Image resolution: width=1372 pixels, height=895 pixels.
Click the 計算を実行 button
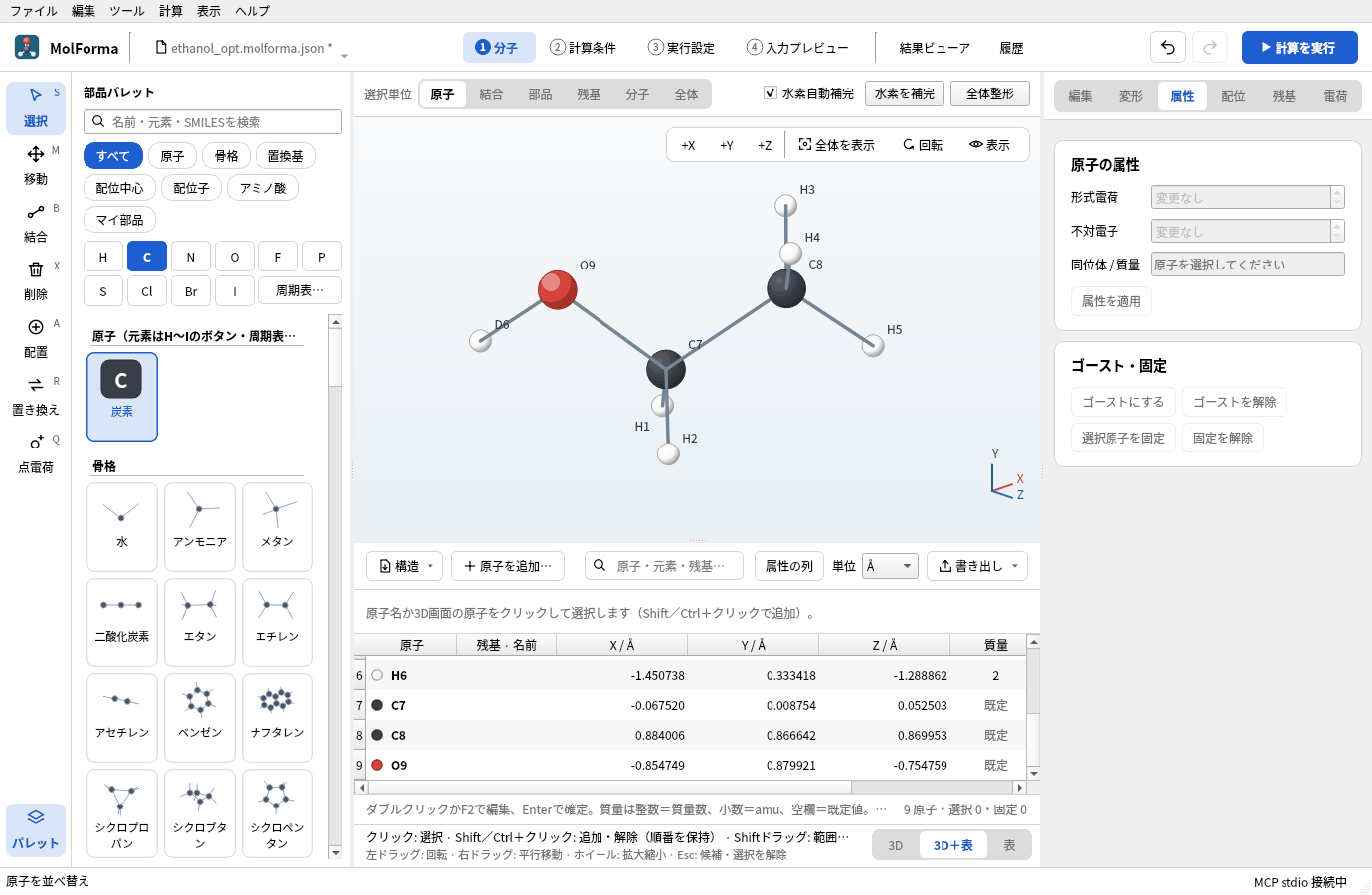click(1299, 48)
